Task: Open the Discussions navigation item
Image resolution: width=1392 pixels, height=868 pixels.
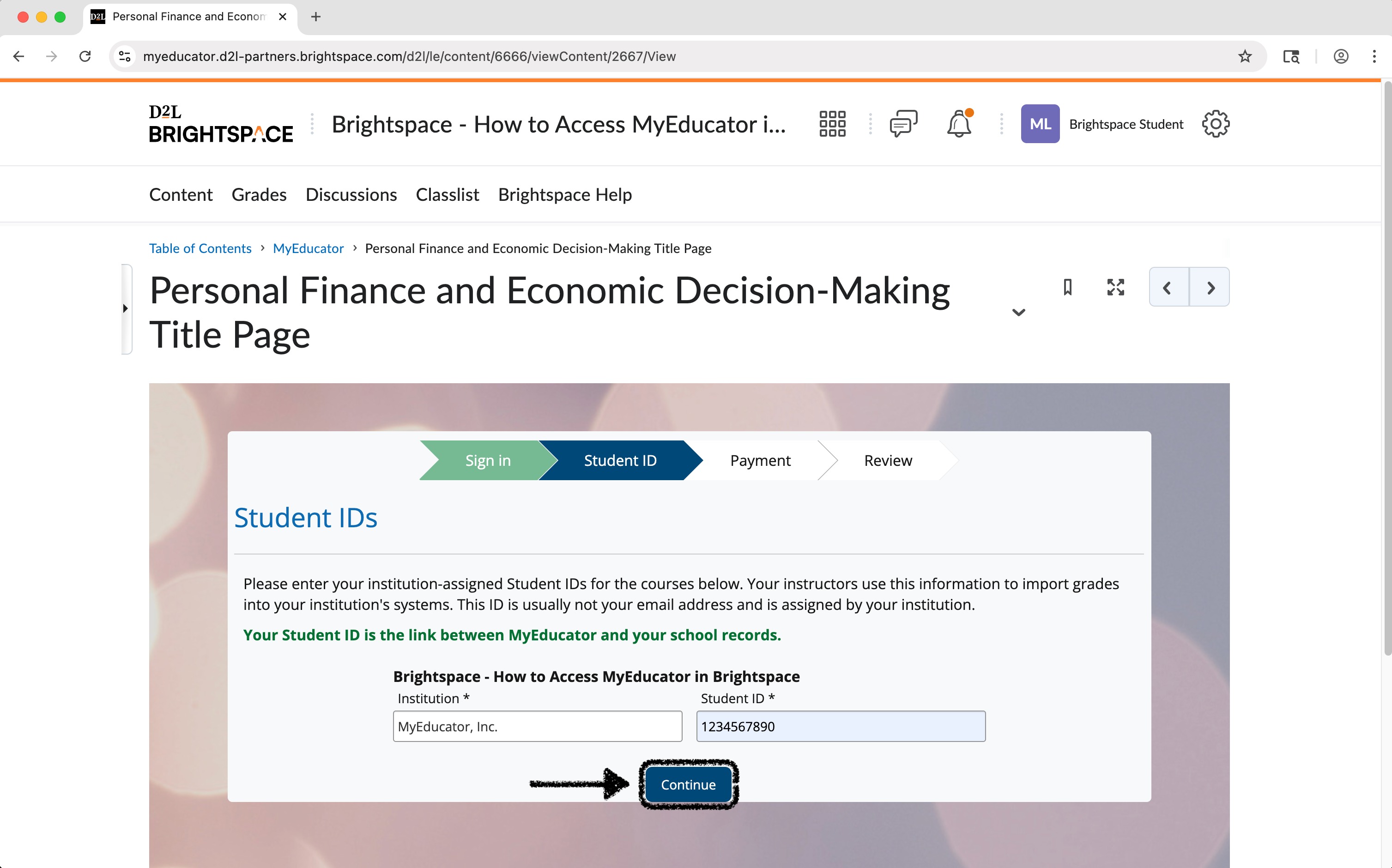Action: pos(351,195)
